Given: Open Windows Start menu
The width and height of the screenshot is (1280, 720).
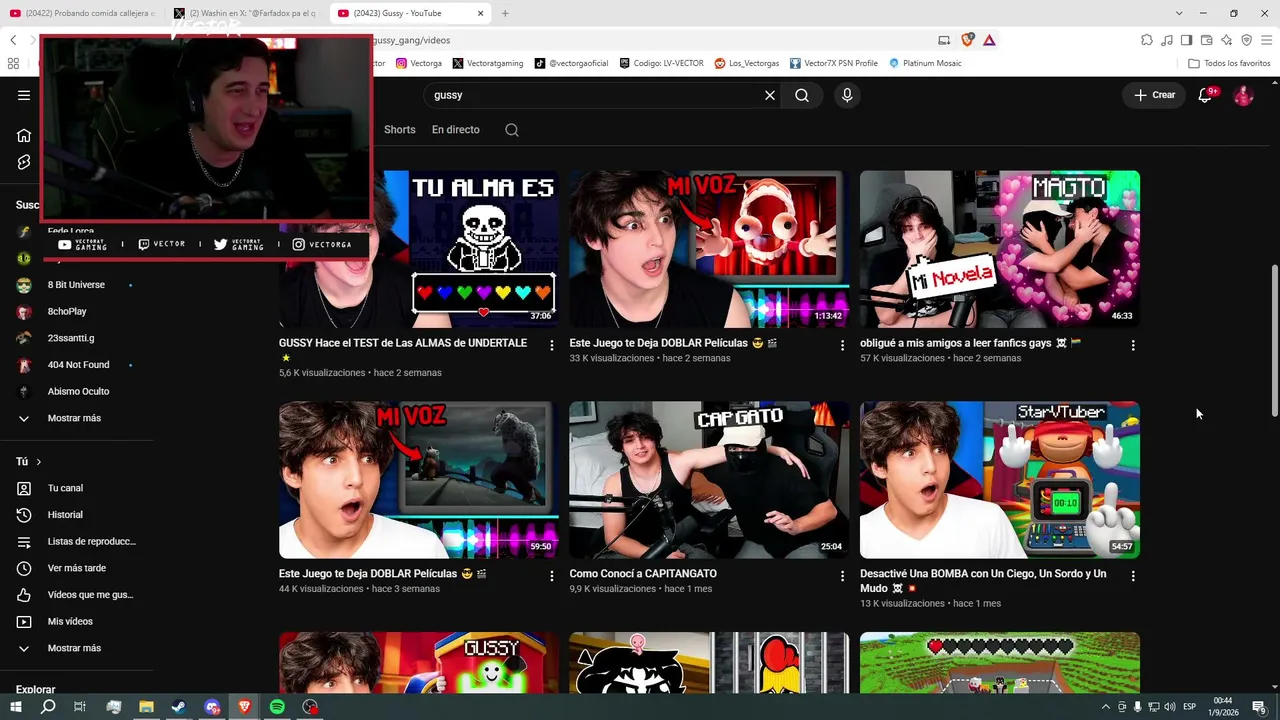Looking at the screenshot, I should [x=16, y=707].
